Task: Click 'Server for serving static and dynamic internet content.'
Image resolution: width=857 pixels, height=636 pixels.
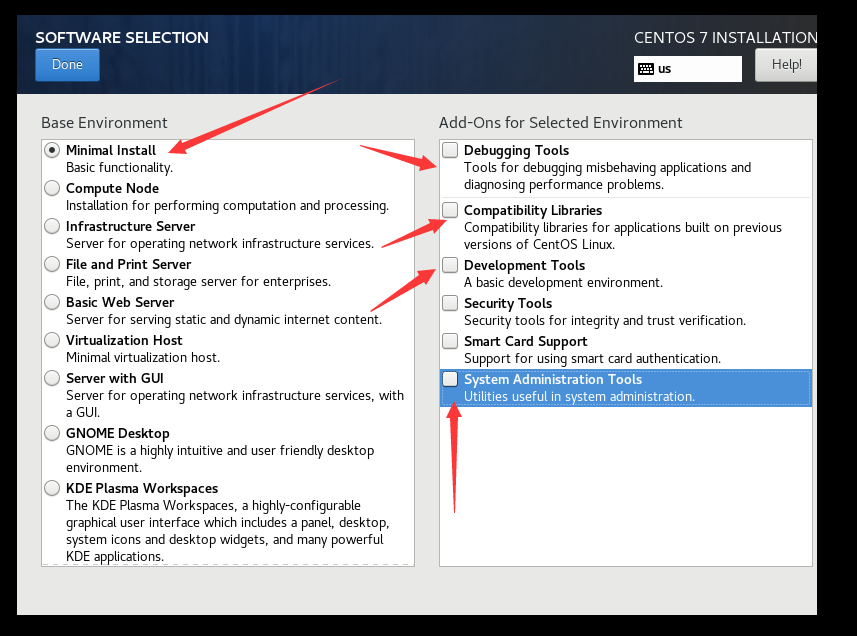Action: pyautogui.click(x=224, y=320)
